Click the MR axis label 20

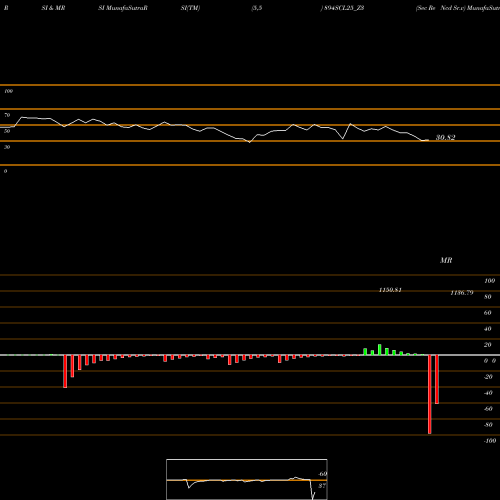click(x=488, y=345)
